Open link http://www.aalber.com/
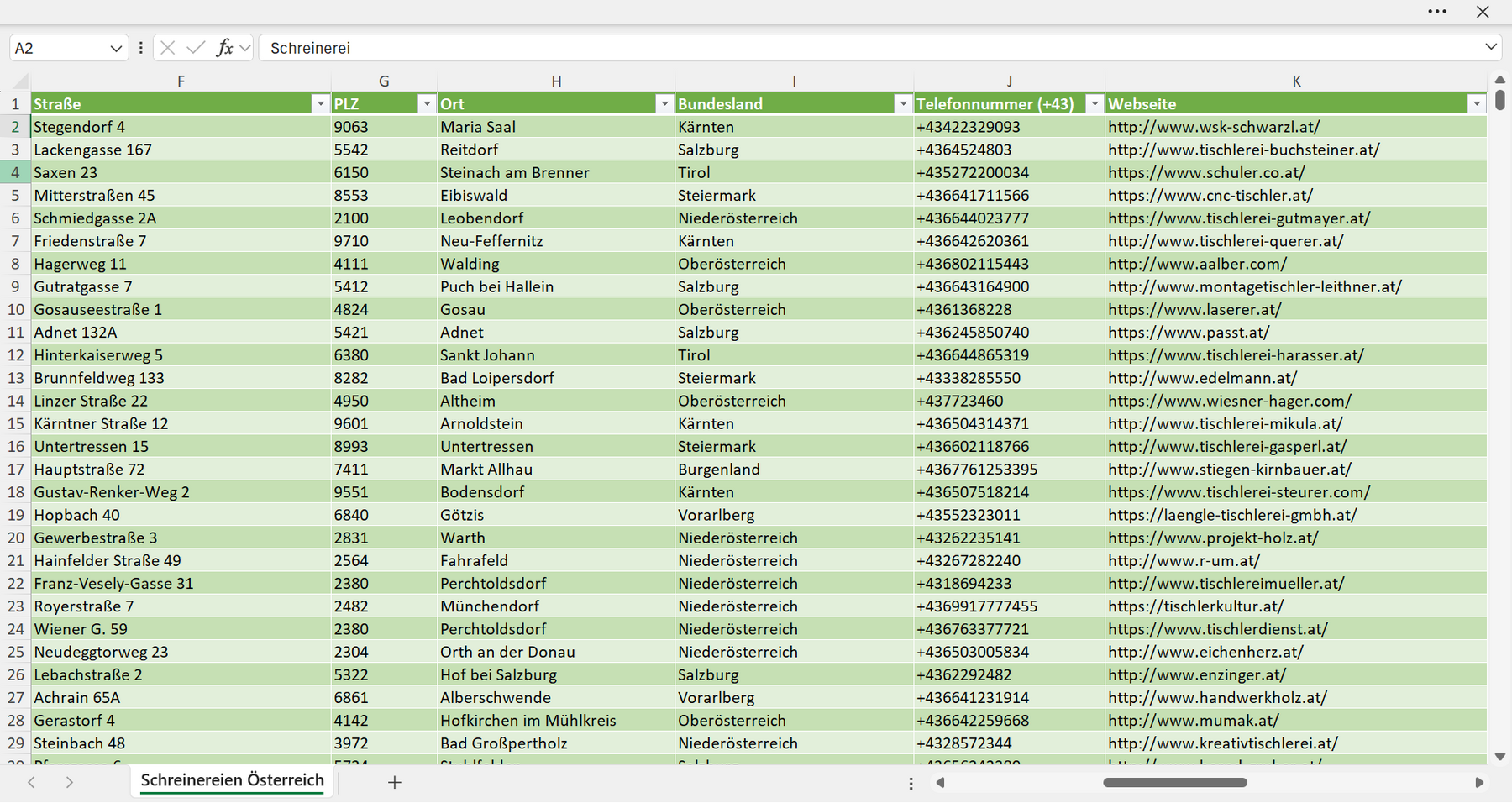The width and height of the screenshot is (1512, 803). (x=1197, y=264)
